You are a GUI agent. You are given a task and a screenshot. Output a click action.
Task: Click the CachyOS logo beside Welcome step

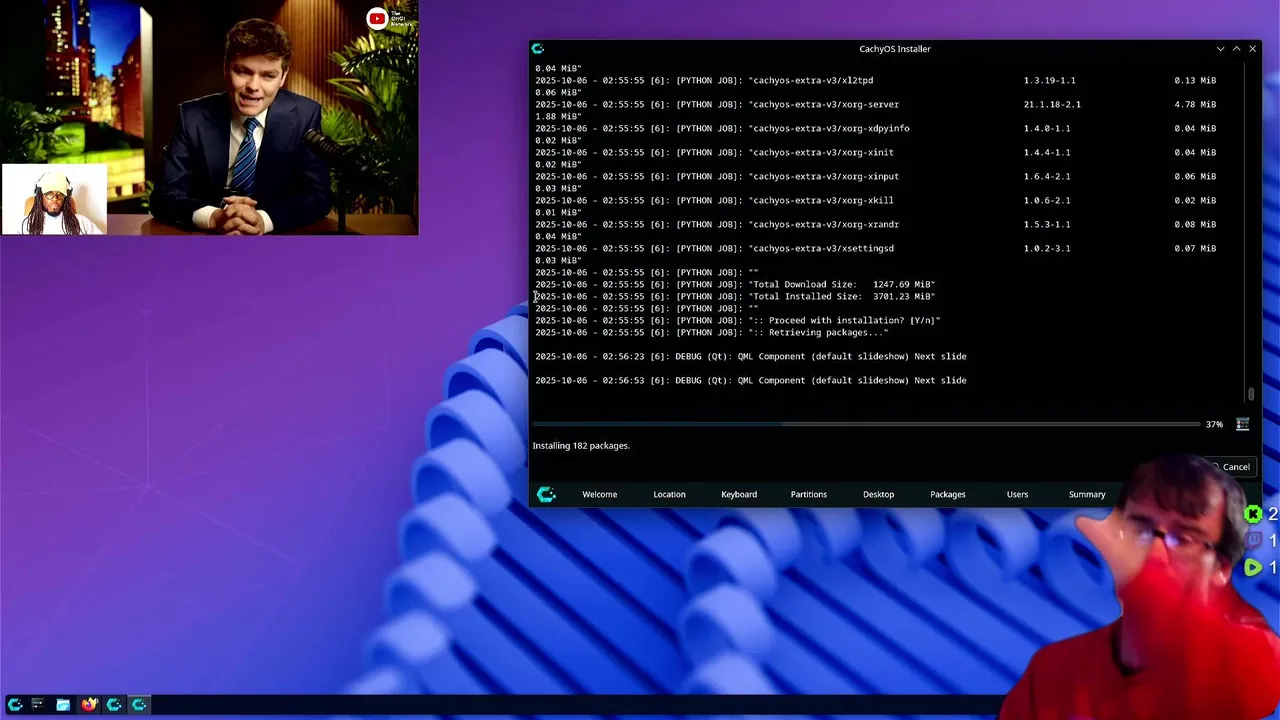[x=546, y=494]
